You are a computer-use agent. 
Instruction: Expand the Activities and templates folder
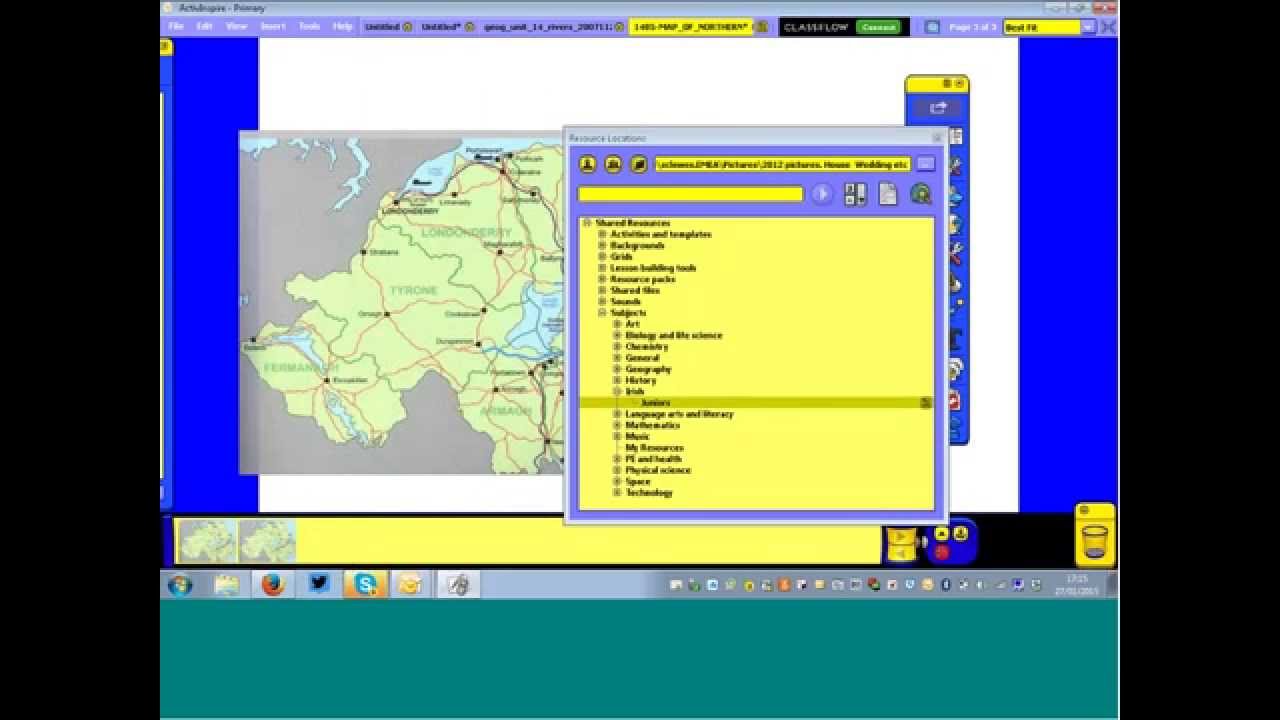602,234
